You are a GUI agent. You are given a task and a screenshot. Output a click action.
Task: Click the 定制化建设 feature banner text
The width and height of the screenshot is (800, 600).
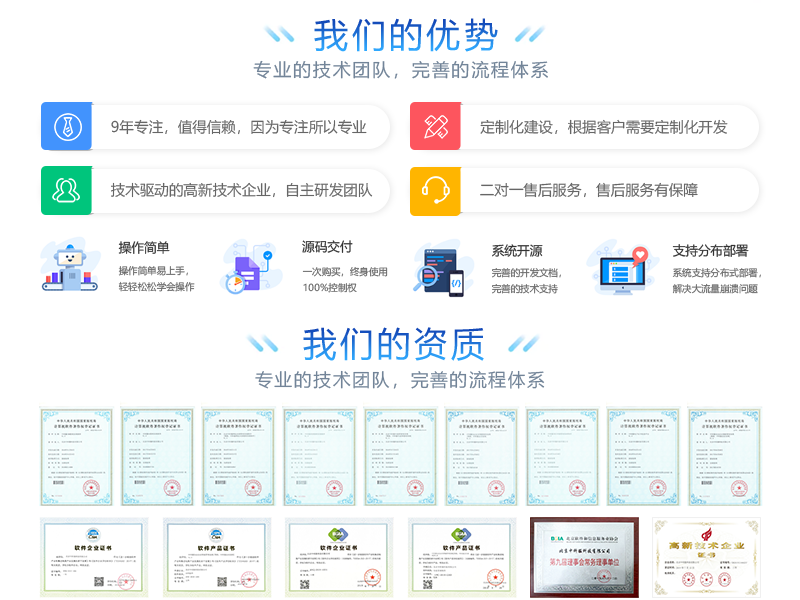(604, 127)
